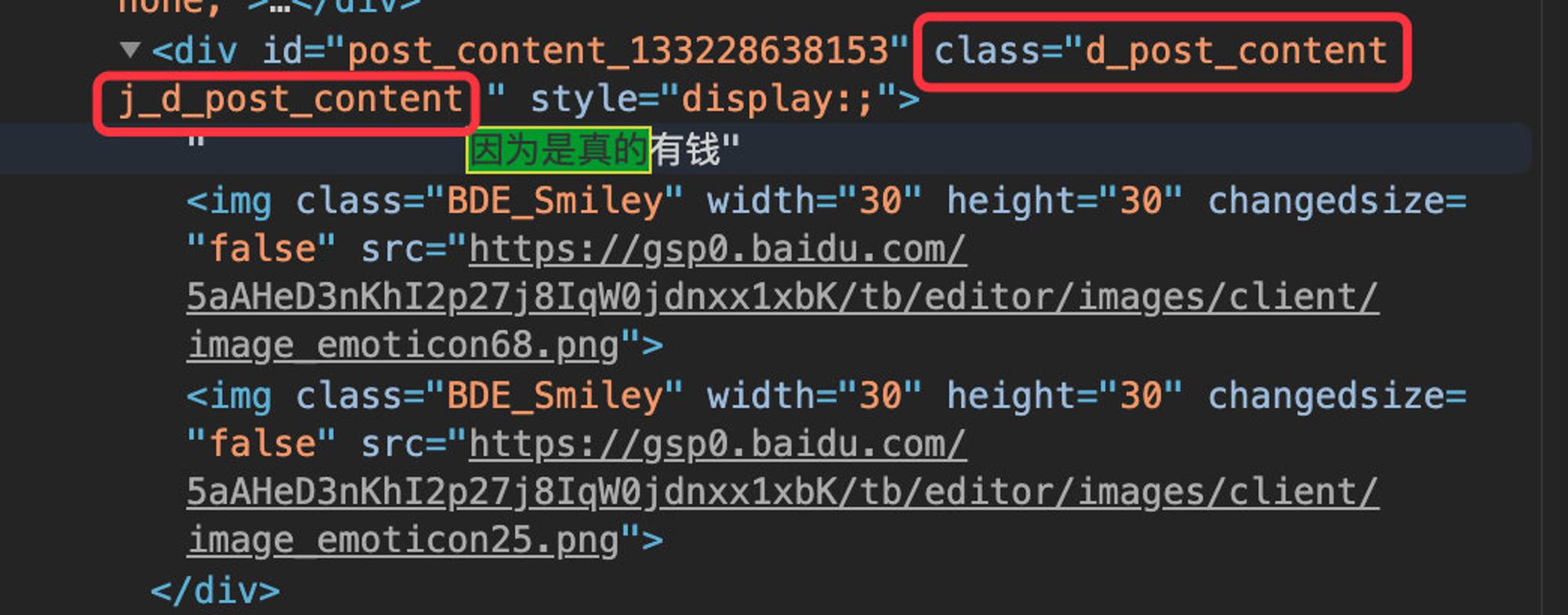Click second img "false" changedsize value
The image size is (1568, 615).
tap(262, 445)
